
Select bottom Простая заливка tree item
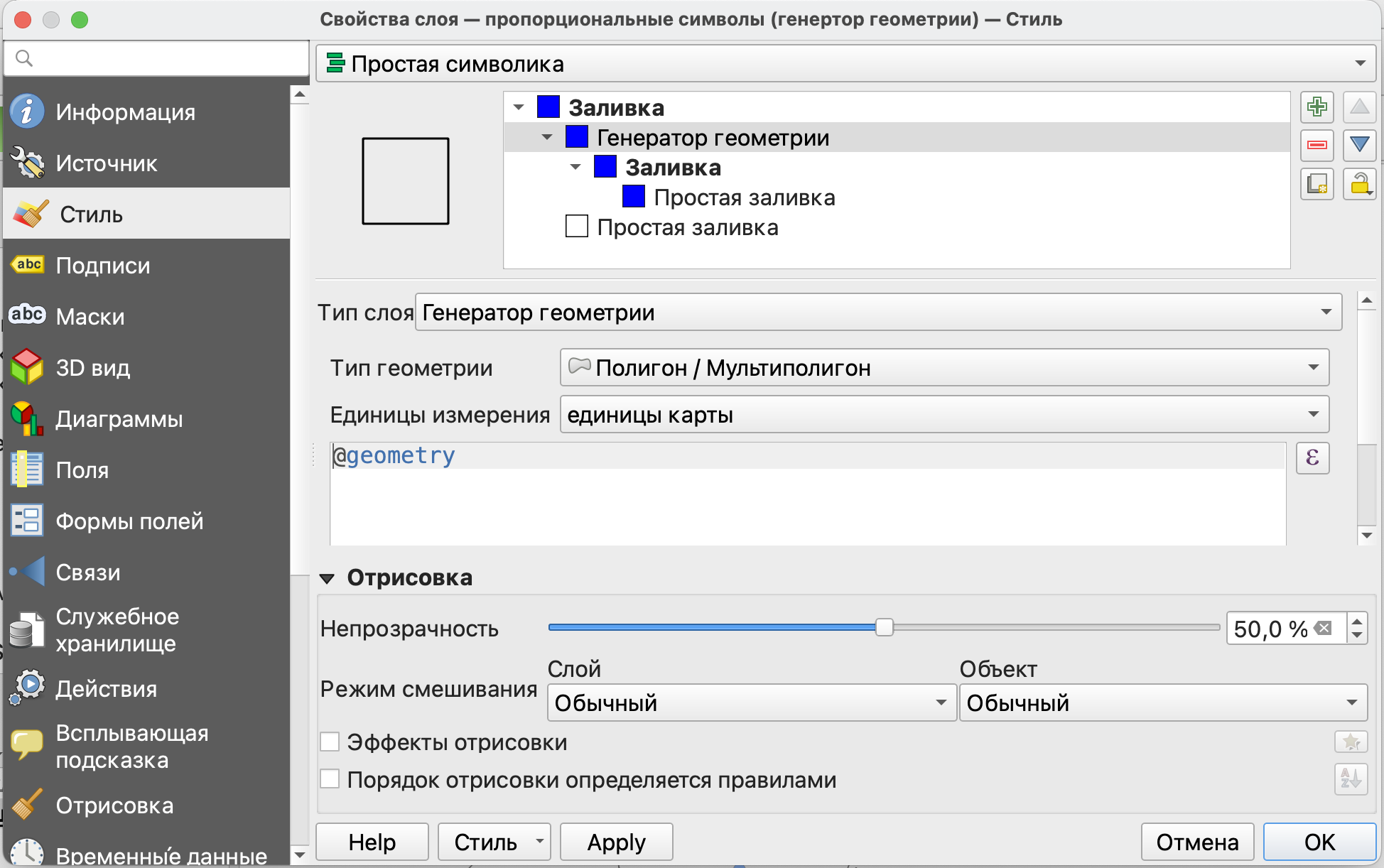687,228
